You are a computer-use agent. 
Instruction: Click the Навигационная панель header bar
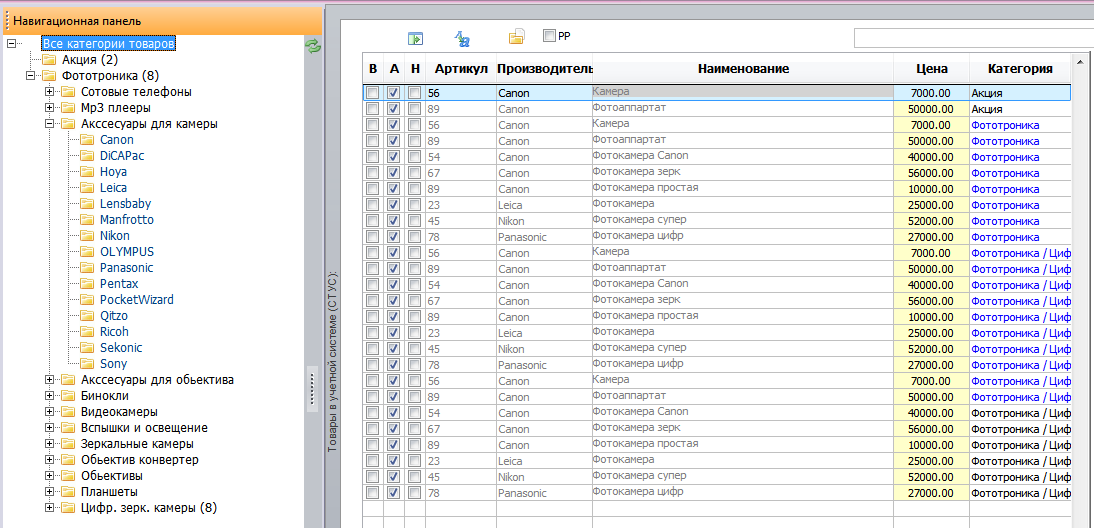click(162, 21)
